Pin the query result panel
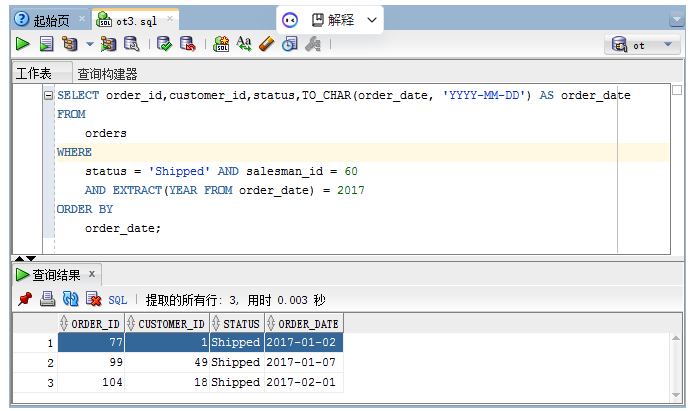The width and height of the screenshot is (691, 411). point(25,299)
